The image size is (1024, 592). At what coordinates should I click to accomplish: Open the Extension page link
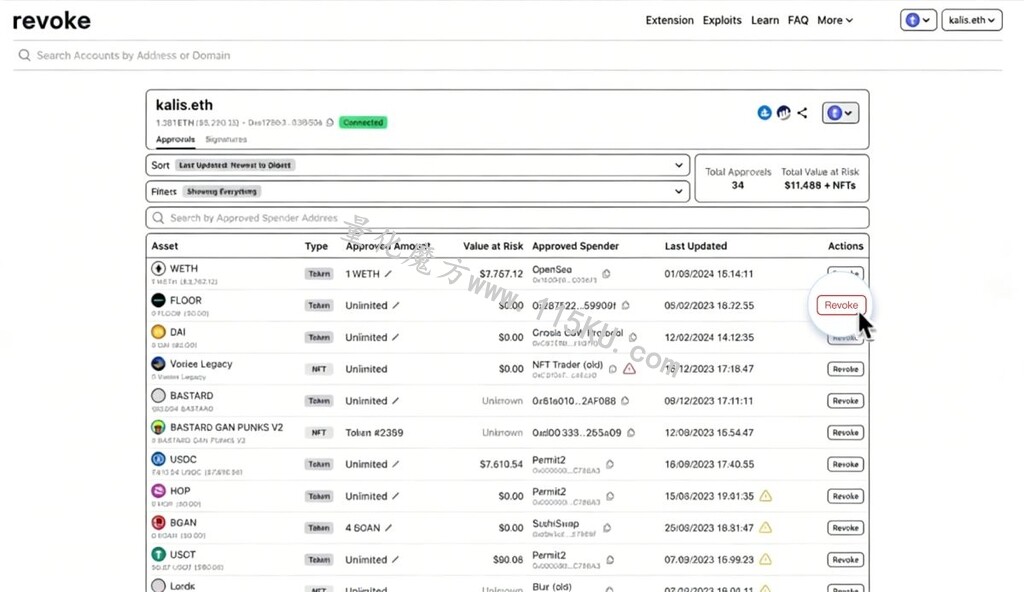[669, 20]
